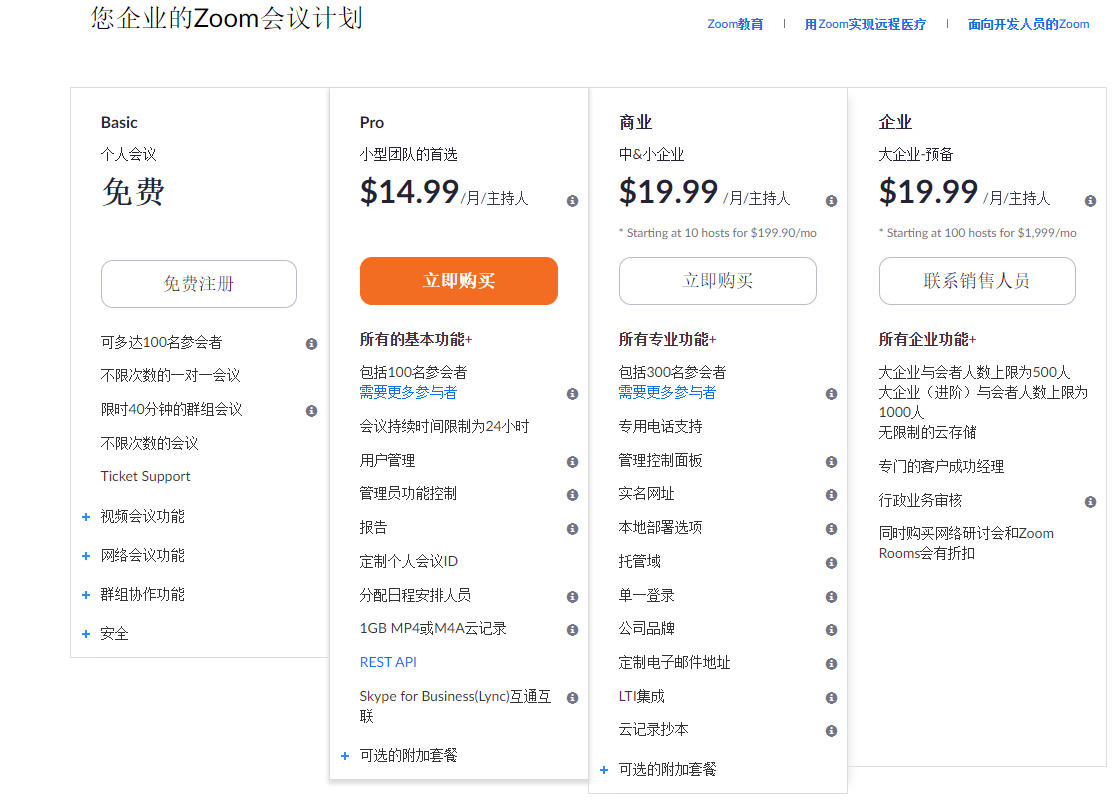Screen dimensions: 1112x808
Task: Click info icon for 云记录抄本
Action: (x=831, y=730)
